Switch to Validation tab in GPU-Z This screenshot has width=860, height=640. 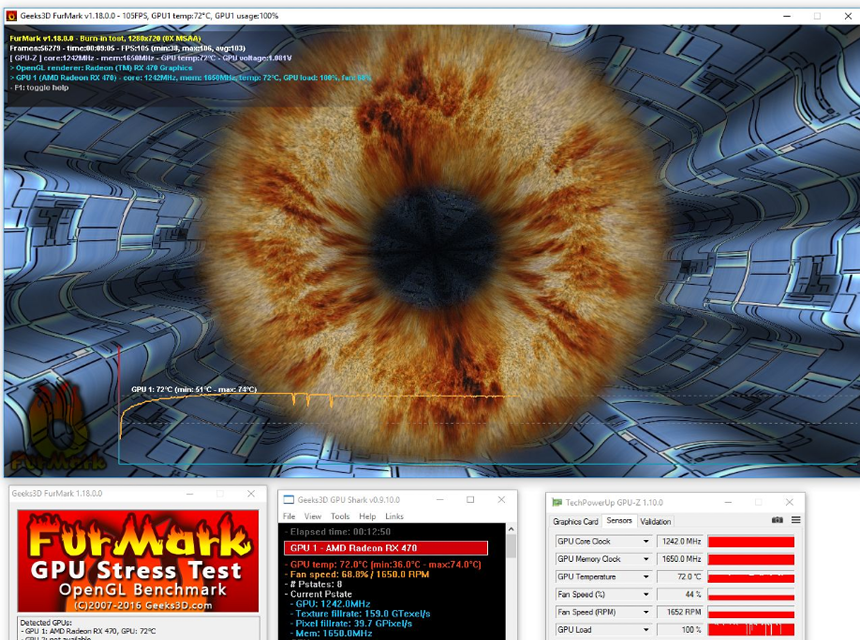(x=655, y=522)
